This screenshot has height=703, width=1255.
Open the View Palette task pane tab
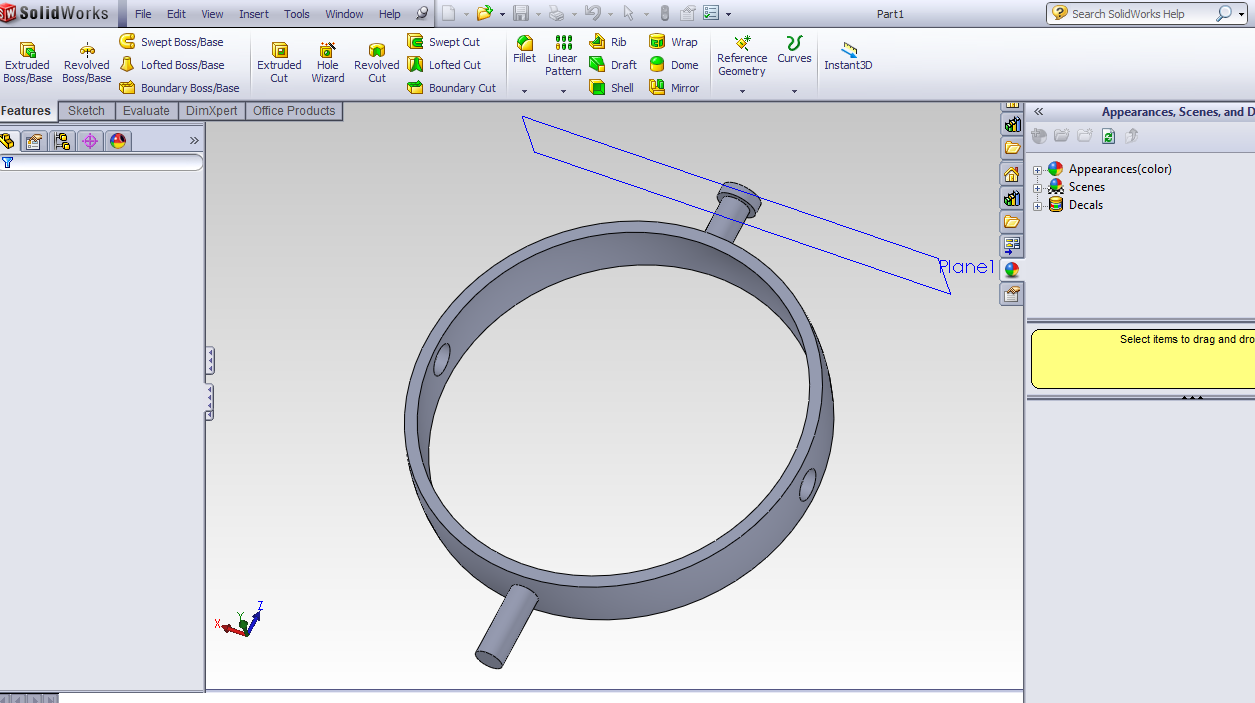1012,245
